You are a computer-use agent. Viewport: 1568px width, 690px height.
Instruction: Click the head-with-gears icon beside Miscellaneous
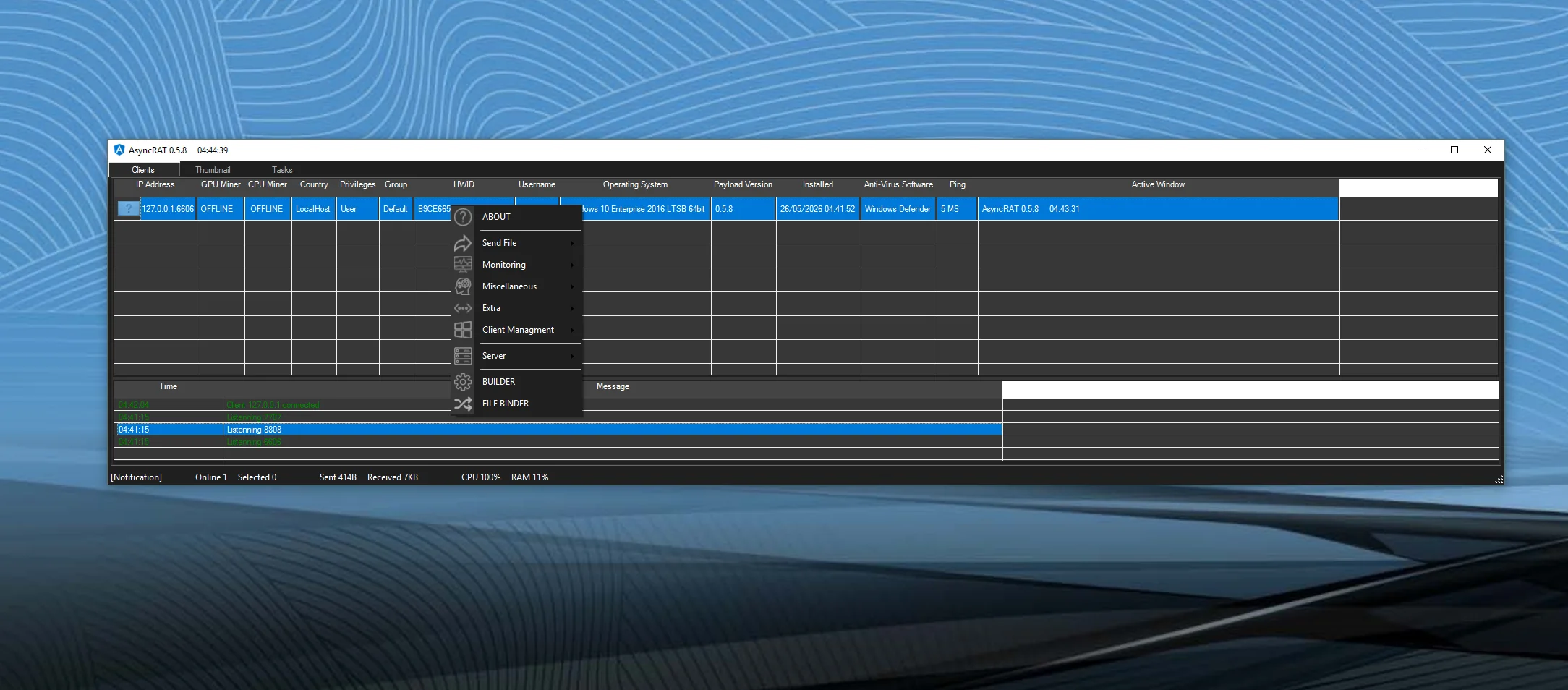pyautogui.click(x=463, y=286)
